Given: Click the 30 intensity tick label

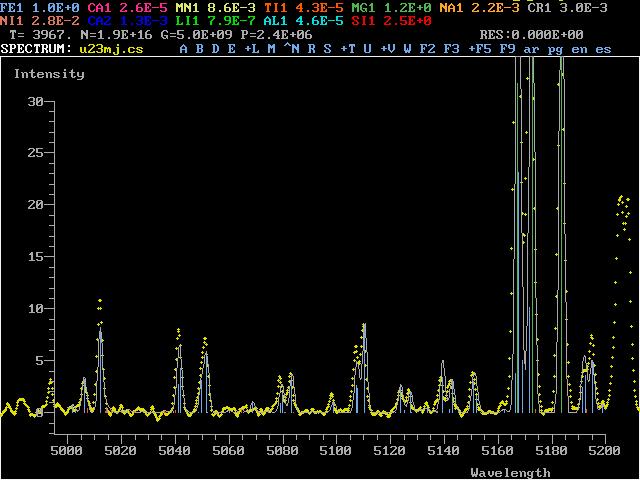Looking at the screenshot, I should coord(35,102).
